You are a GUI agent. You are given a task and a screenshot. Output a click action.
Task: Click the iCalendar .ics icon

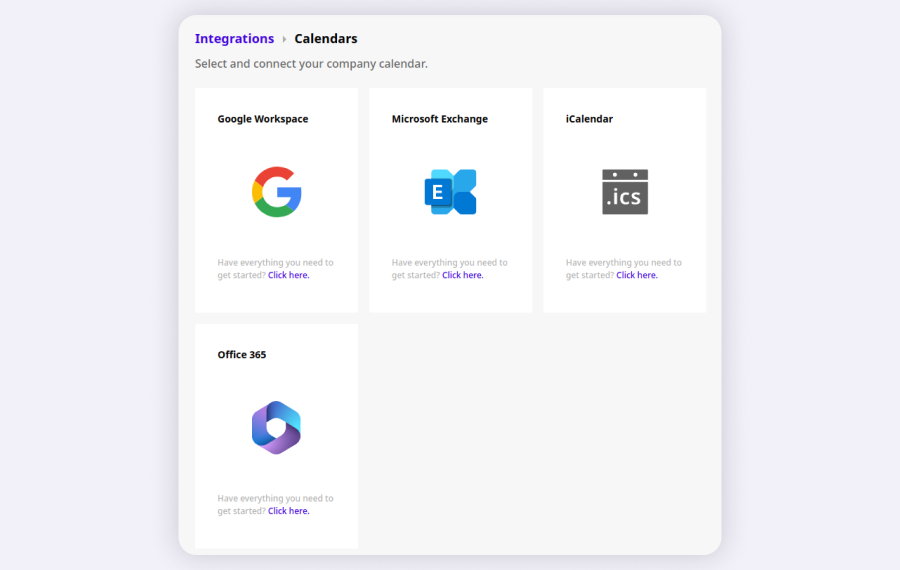pos(625,192)
